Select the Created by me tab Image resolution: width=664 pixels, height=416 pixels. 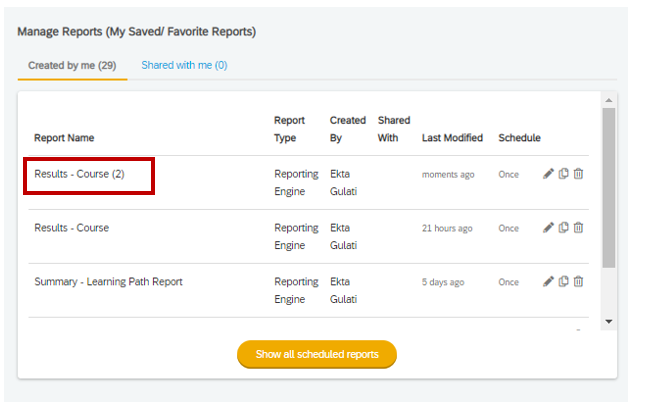[72, 65]
